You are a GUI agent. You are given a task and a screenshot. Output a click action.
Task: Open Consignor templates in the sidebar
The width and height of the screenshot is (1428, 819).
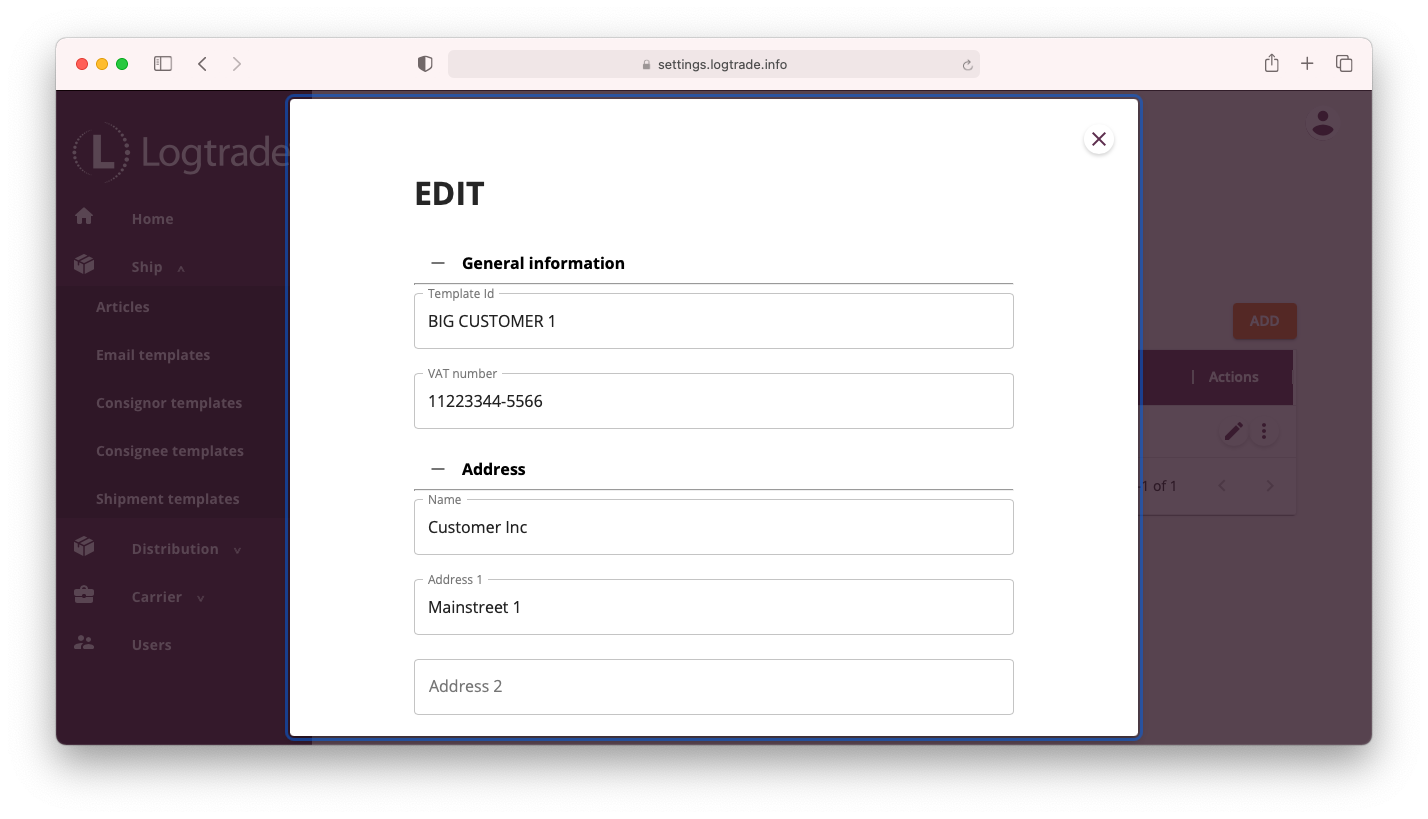(x=169, y=403)
